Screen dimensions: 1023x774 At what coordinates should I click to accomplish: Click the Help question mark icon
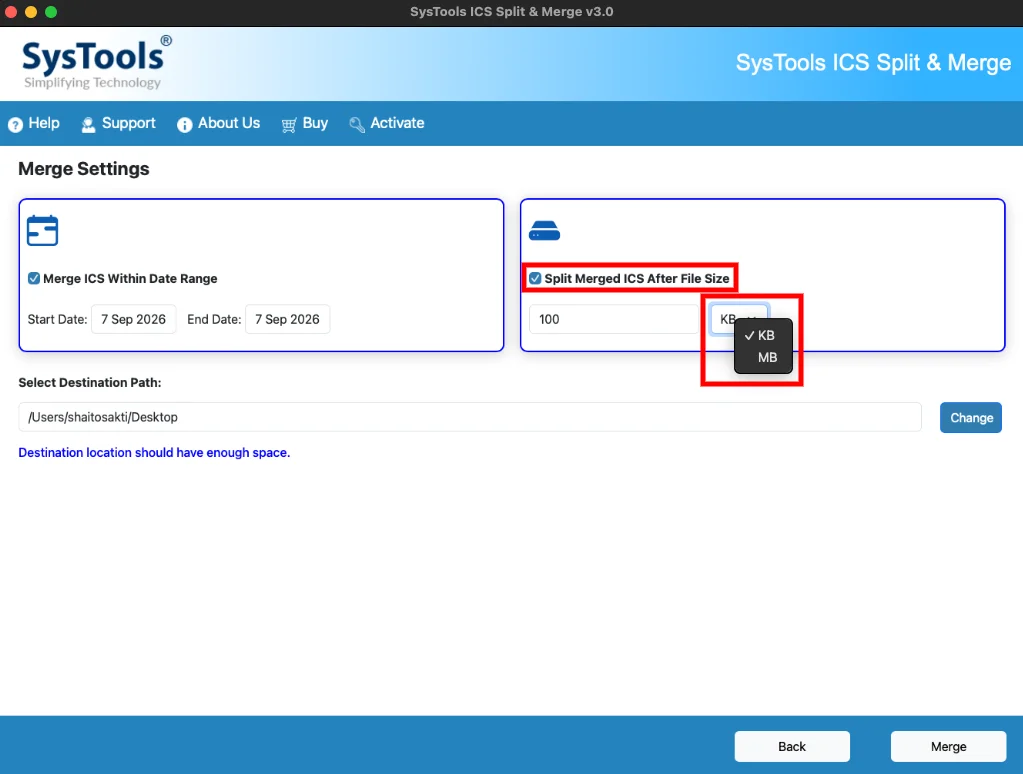(x=16, y=125)
